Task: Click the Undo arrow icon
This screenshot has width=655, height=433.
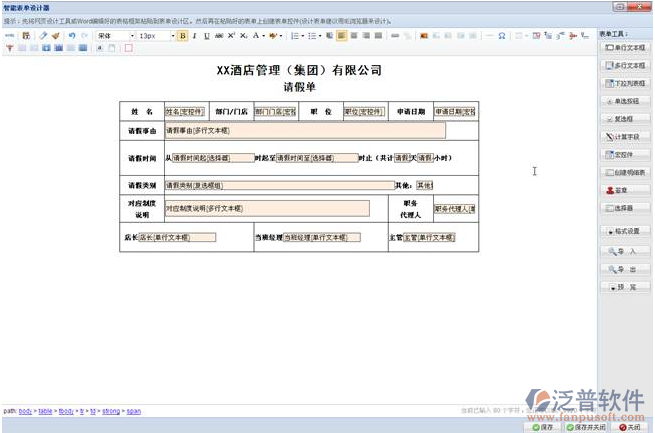Action: coord(72,36)
